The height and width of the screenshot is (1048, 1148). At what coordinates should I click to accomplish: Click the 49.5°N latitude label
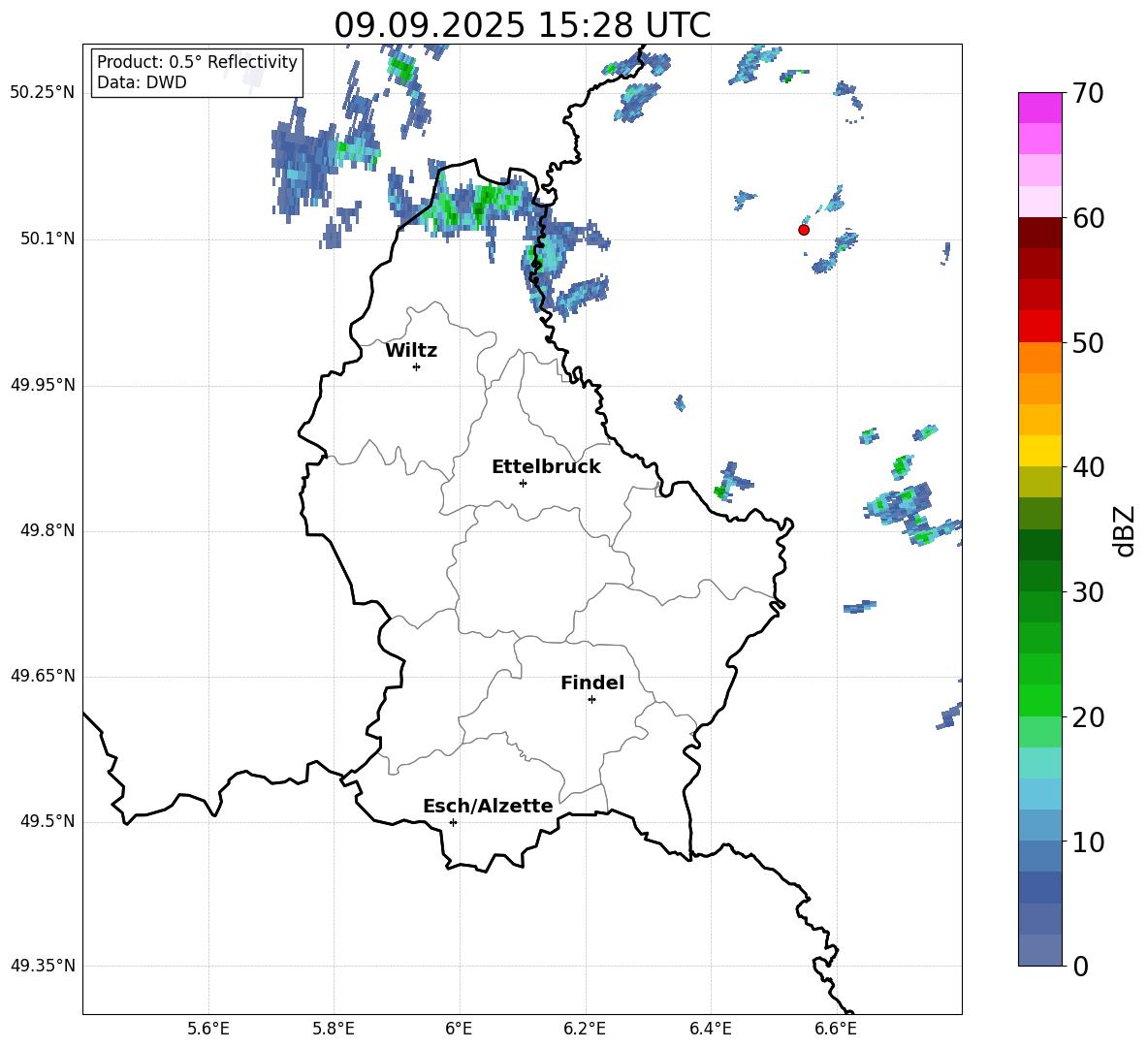[48, 821]
